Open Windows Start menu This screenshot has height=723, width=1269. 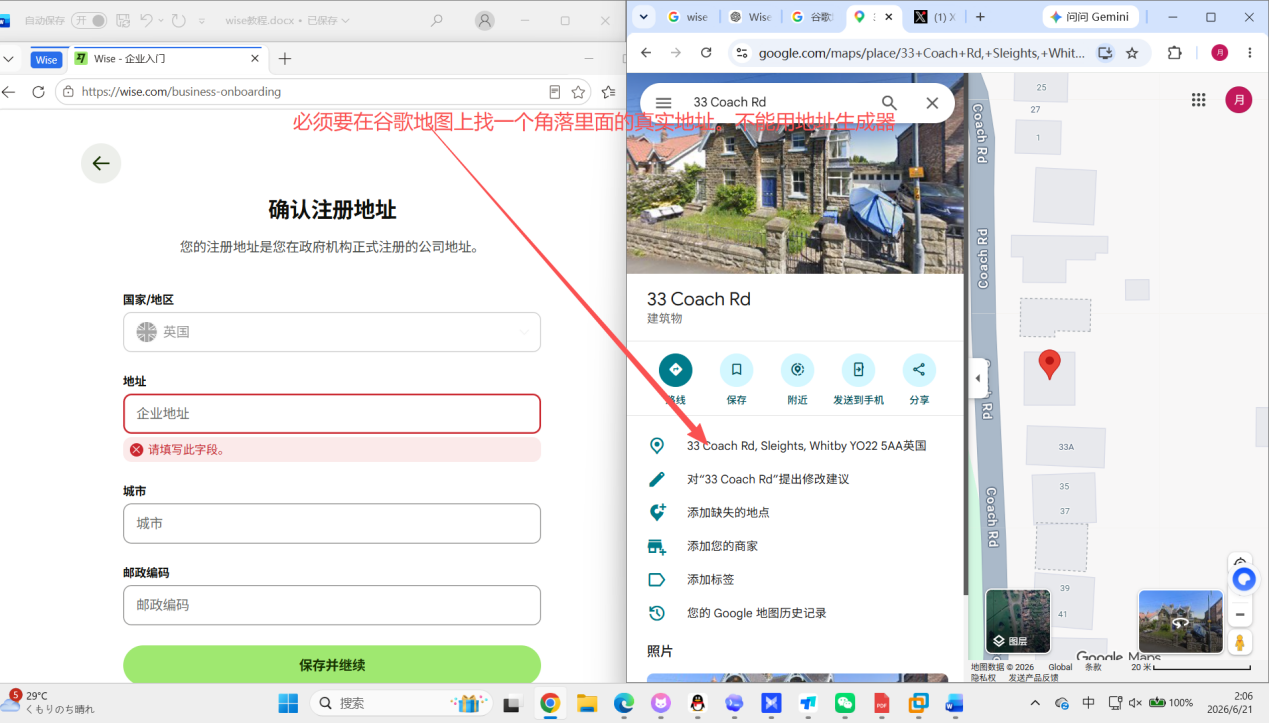click(288, 703)
